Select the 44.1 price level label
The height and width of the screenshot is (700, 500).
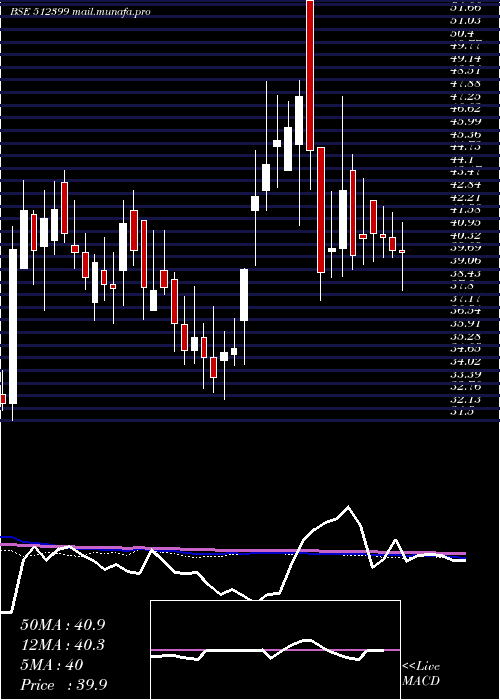pos(463,159)
